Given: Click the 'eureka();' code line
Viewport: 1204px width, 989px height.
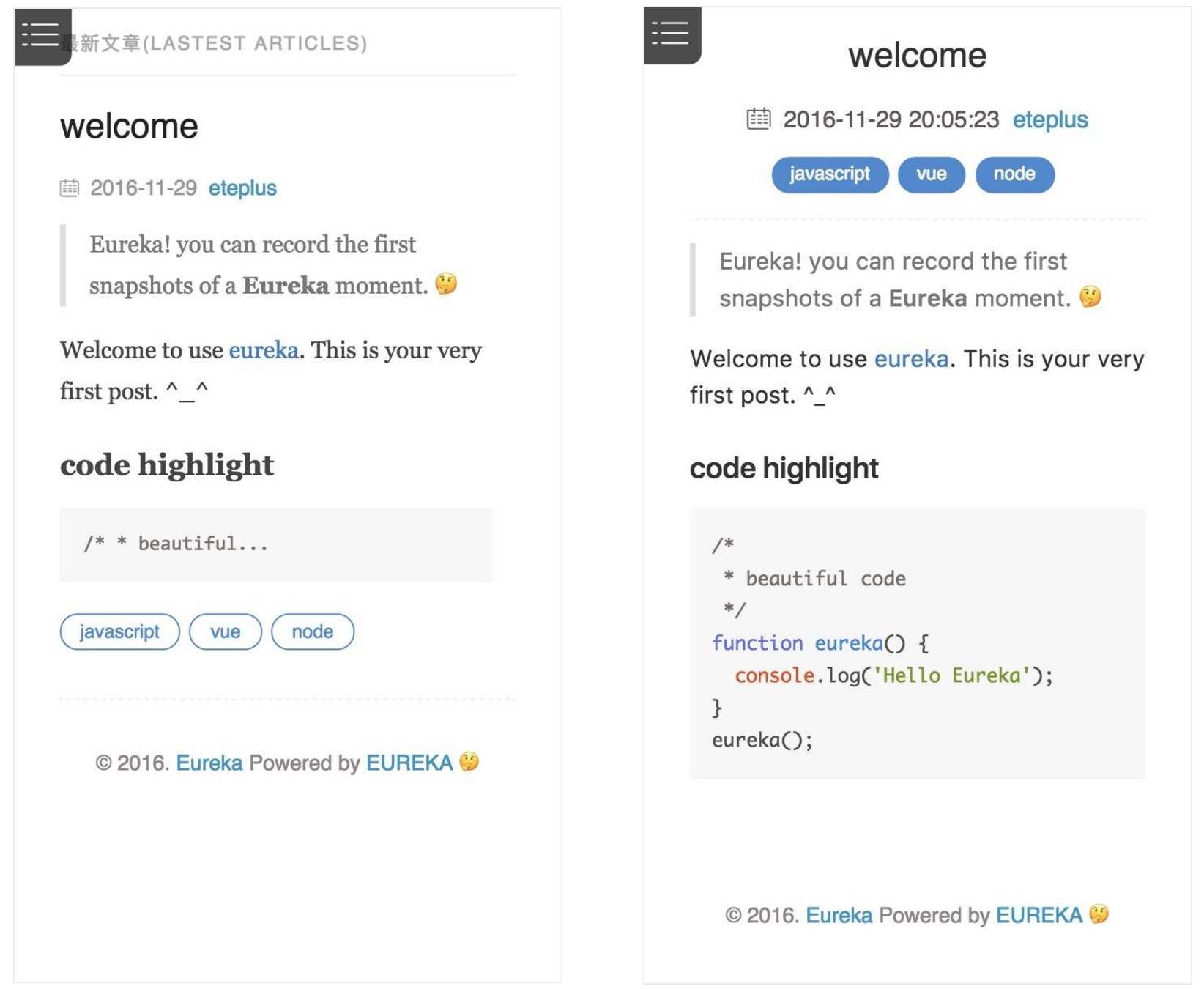Looking at the screenshot, I should click(x=762, y=740).
